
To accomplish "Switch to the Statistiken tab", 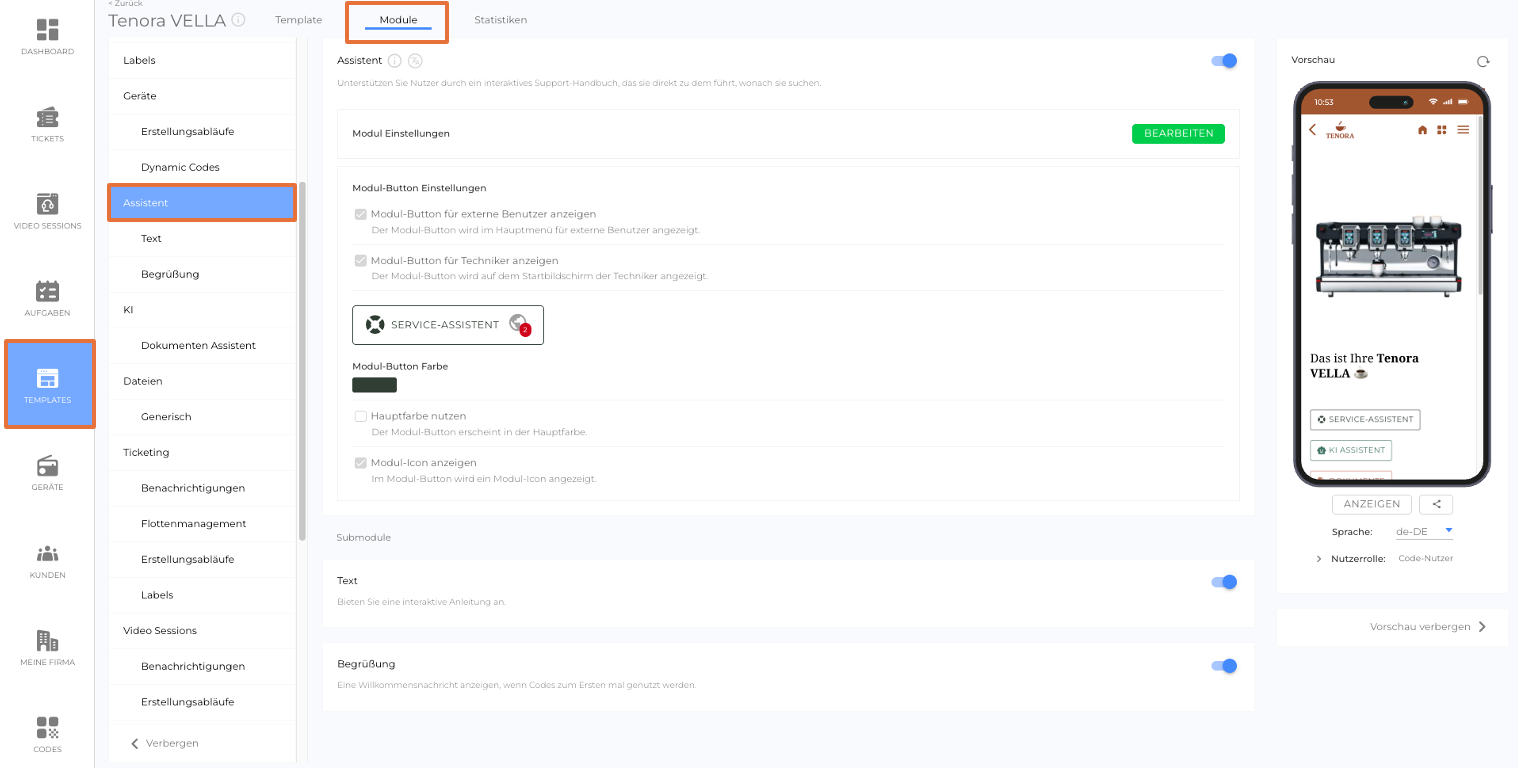I will (500, 20).
